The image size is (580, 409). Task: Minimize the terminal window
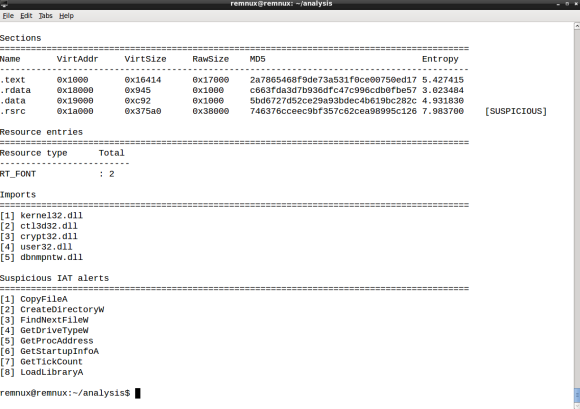tap(558, 4)
